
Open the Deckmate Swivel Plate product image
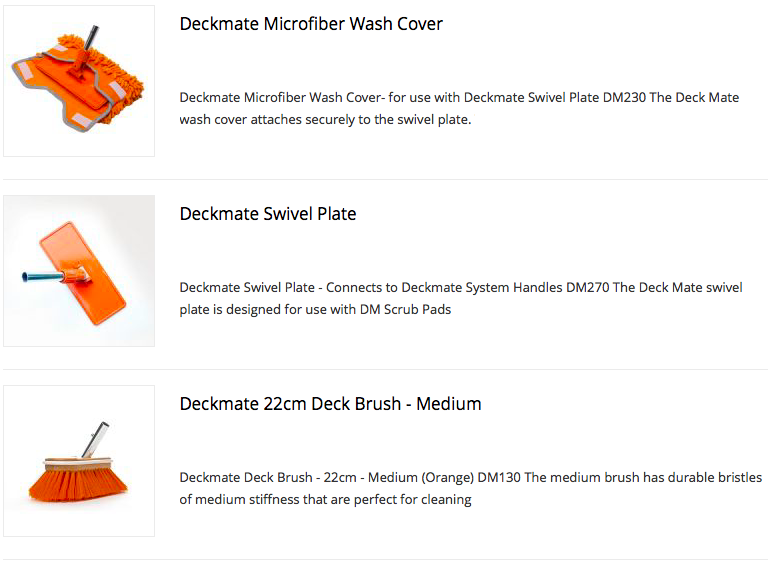[79, 271]
